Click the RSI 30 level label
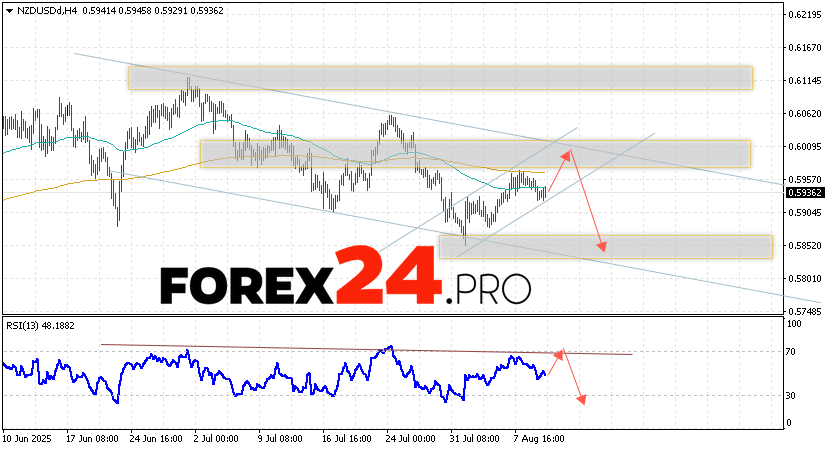The width and height of the screenshot is (829, 450). (x=790, y=396)
